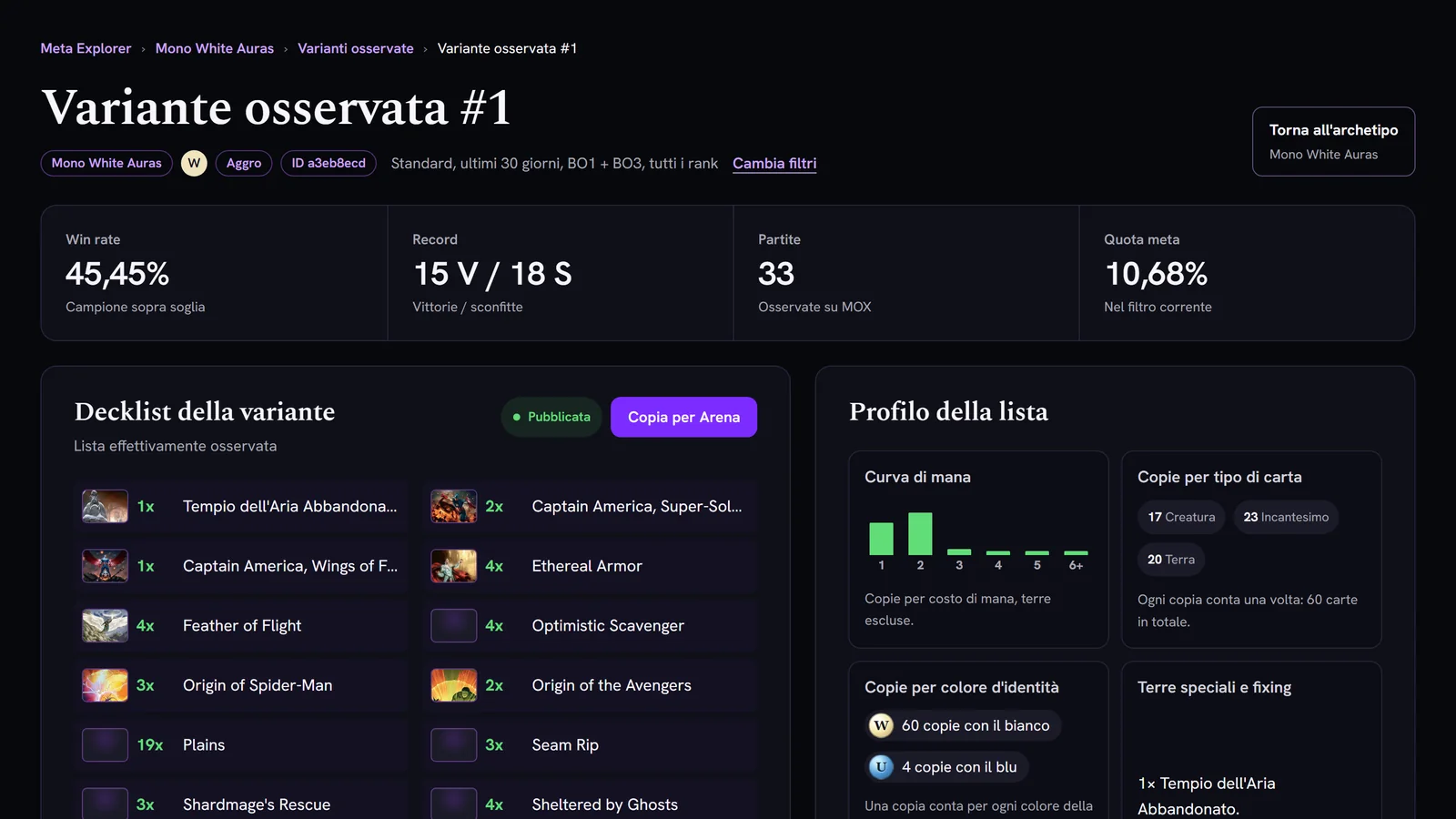This screenshot has height=819, width=1456.
Task: Click blue U mana symbol in color identity
Action: tap(881, 767)
